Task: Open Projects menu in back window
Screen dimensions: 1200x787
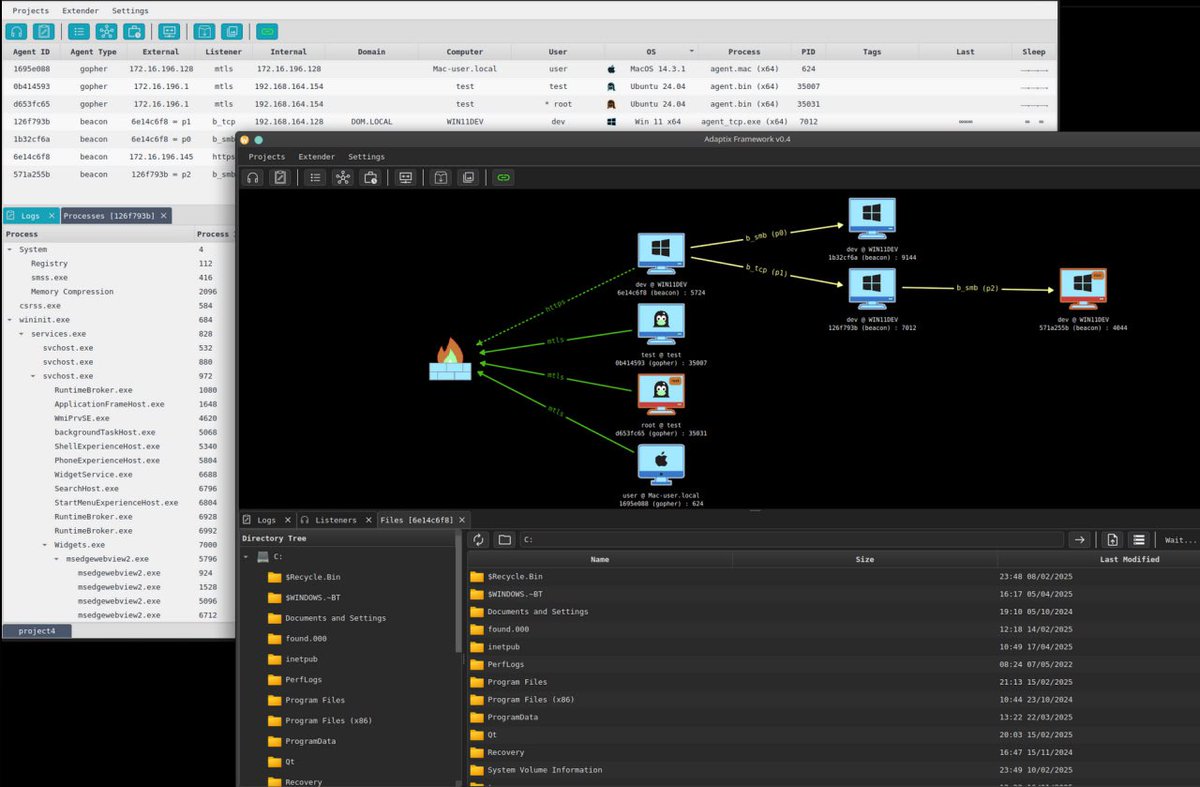Action: click(30, 11)
